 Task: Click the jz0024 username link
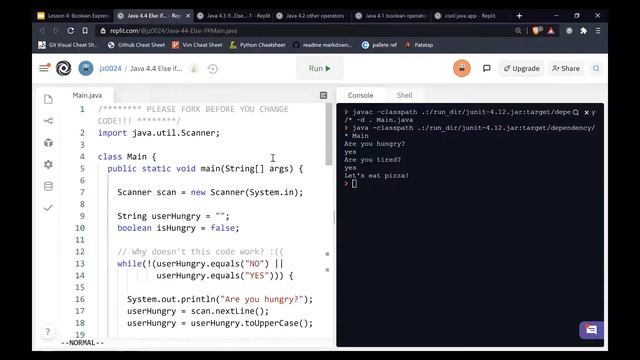(111, 69)
